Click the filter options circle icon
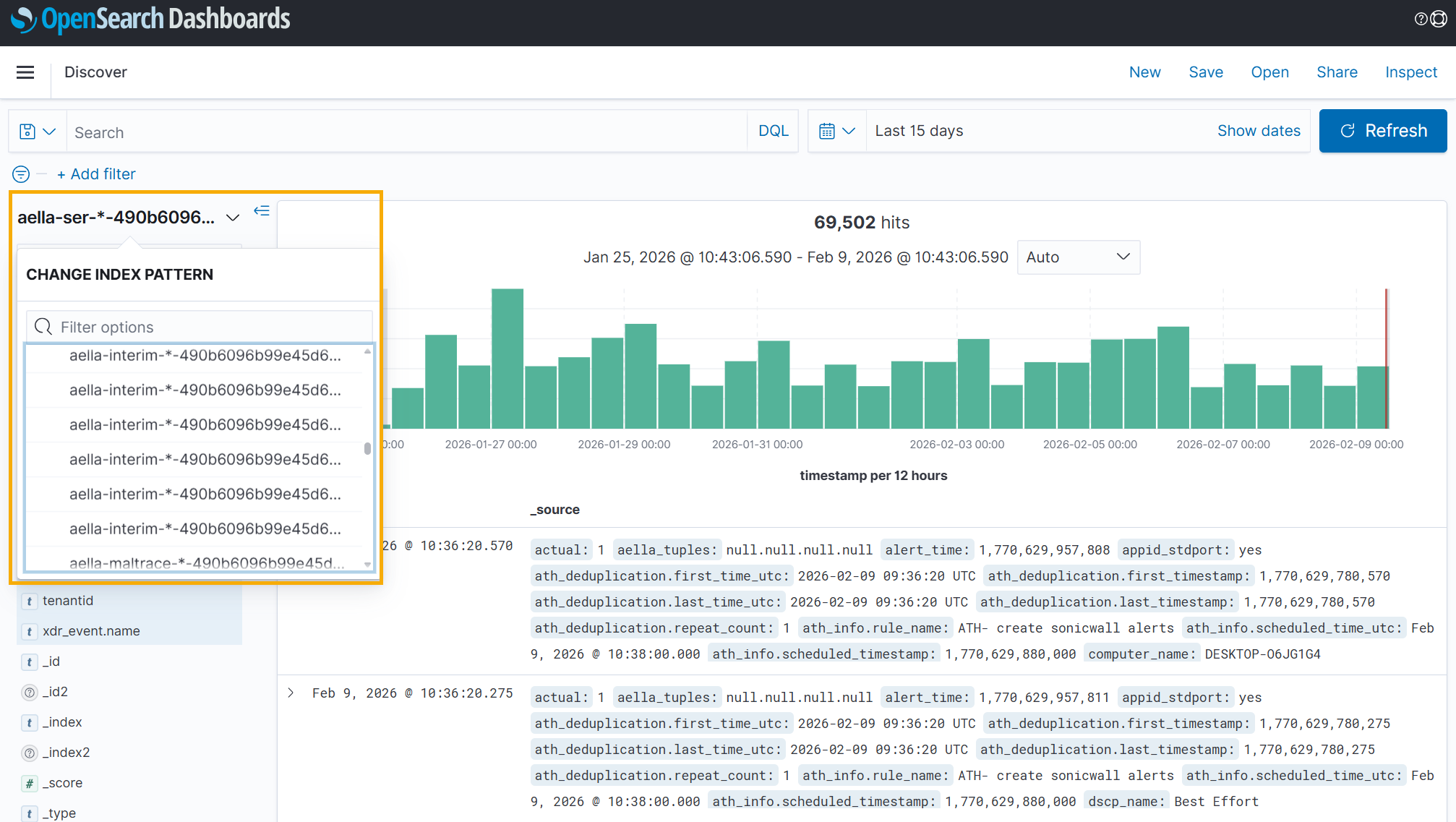 pyautogui.click(x=21, y=174)
